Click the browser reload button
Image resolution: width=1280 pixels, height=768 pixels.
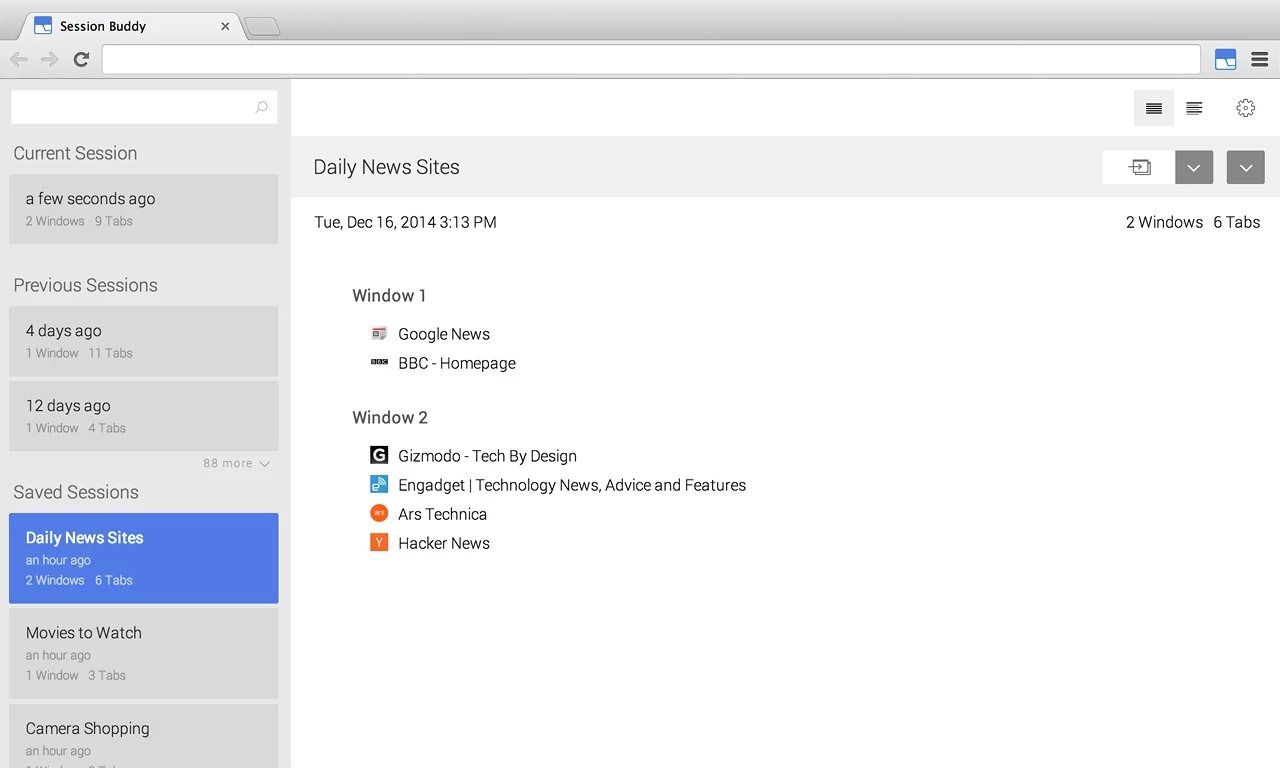point(82,59)
